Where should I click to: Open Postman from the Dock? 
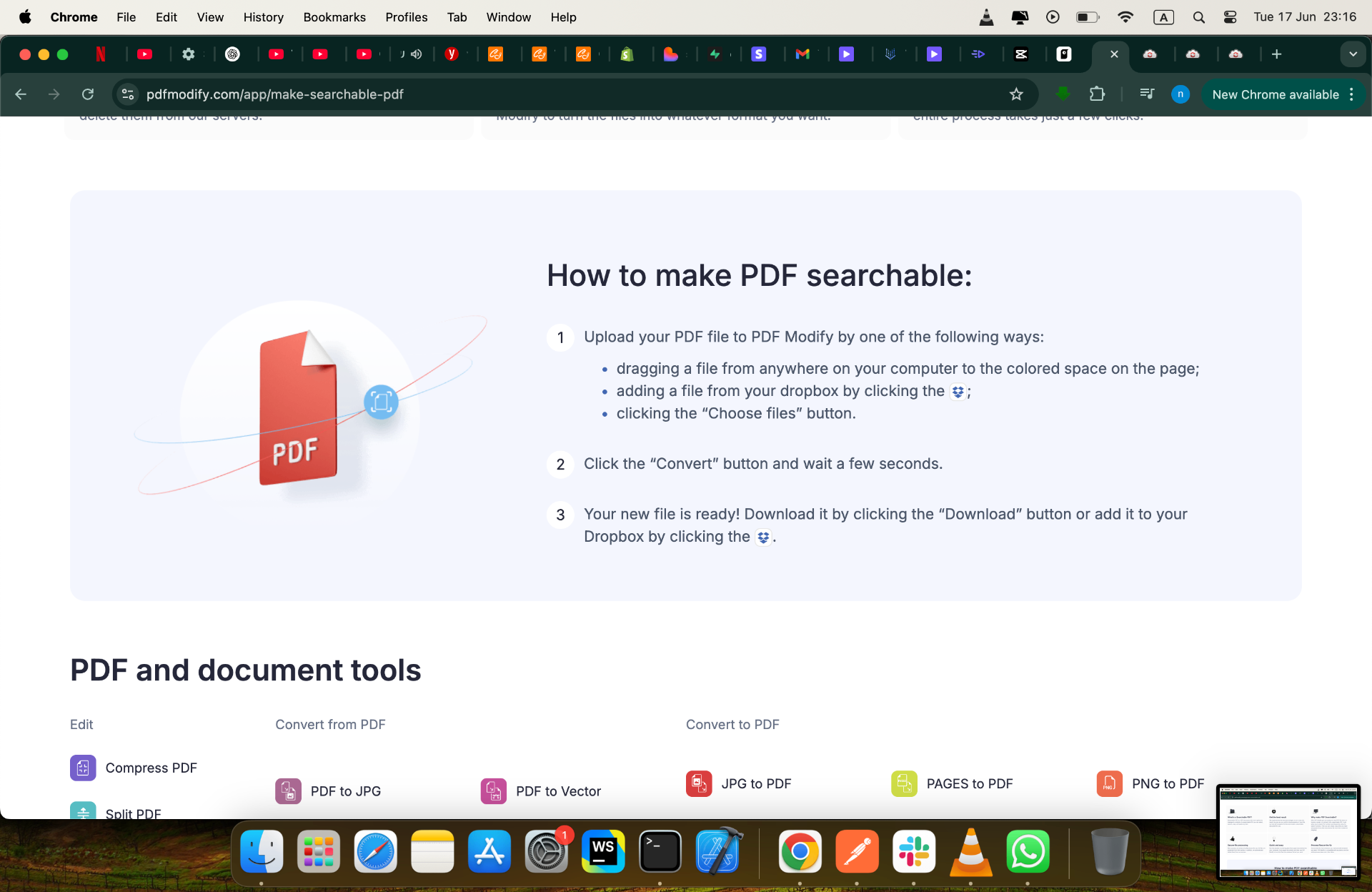click(857, 851)
